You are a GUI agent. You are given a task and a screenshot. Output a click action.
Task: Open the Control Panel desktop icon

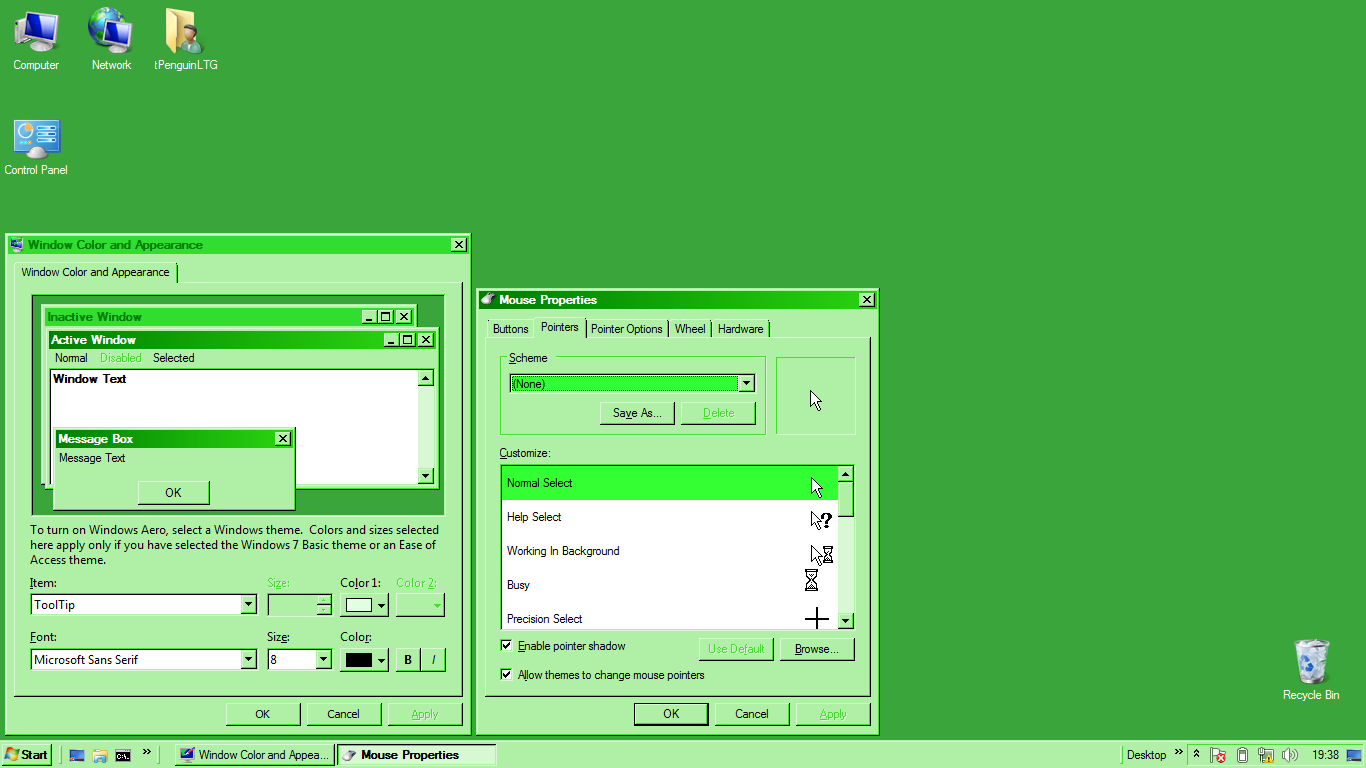click(36, 147)
